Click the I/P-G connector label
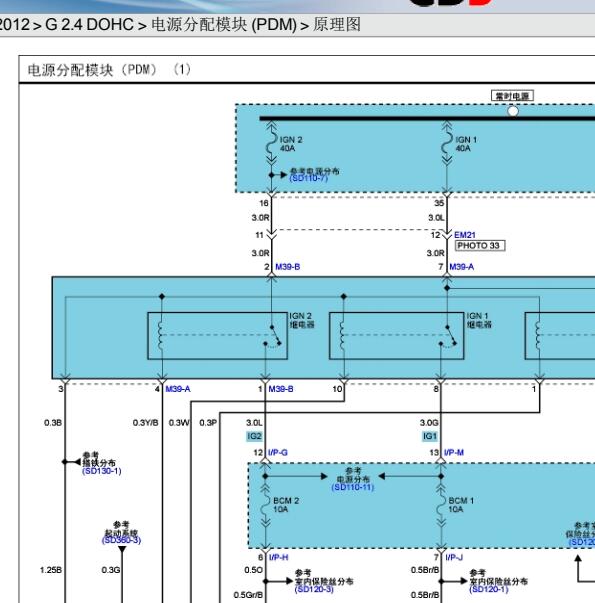Screen dimensions: 595x603 (x=278, y=453)
